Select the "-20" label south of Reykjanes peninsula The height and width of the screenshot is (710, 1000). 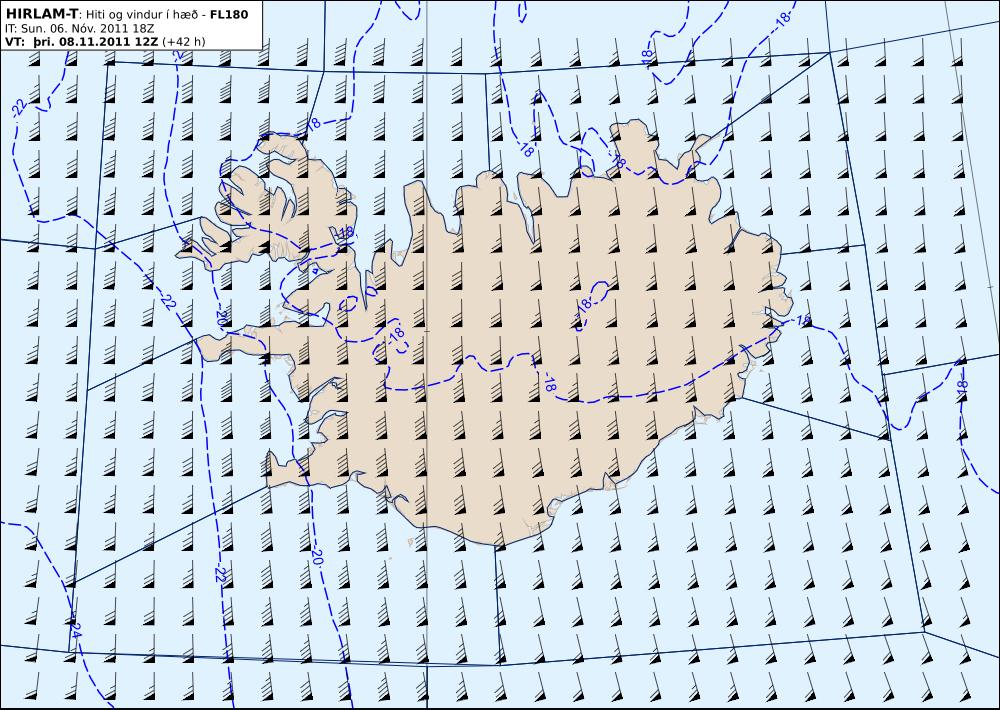point(317,557)
